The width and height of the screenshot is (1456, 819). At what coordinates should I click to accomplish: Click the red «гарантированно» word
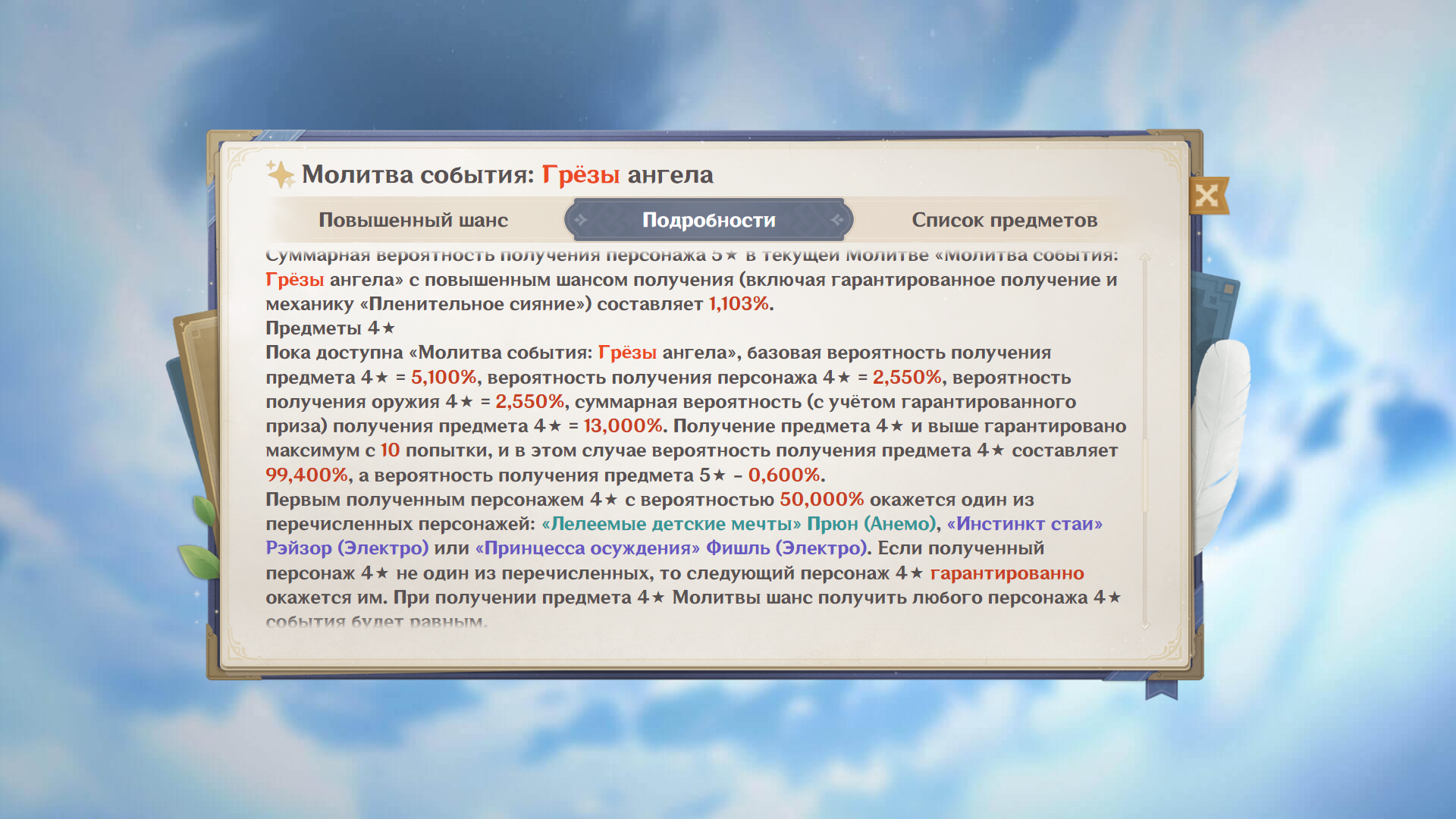[x=1007, y=573]
